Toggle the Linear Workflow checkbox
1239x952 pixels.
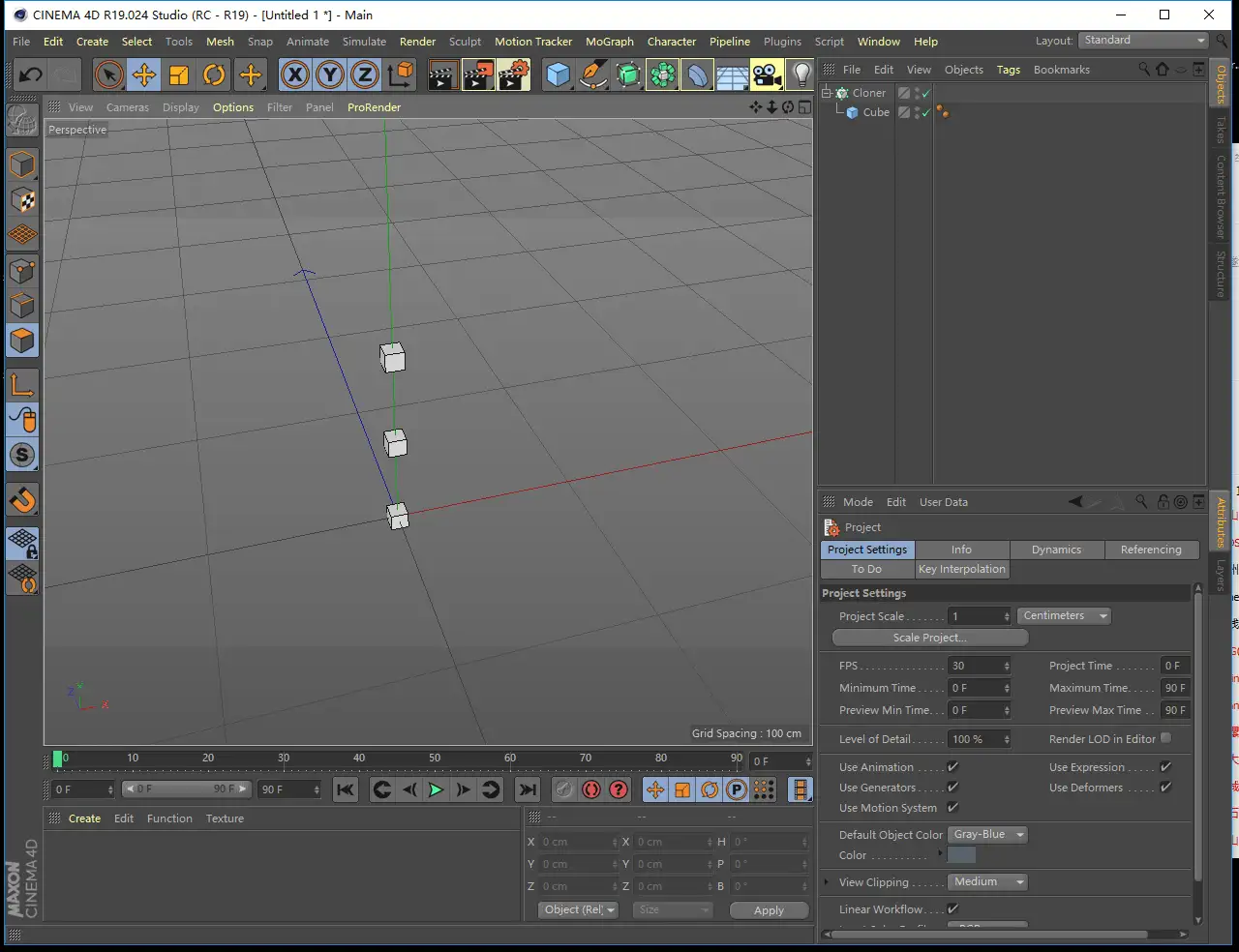[x=952, y=908]
